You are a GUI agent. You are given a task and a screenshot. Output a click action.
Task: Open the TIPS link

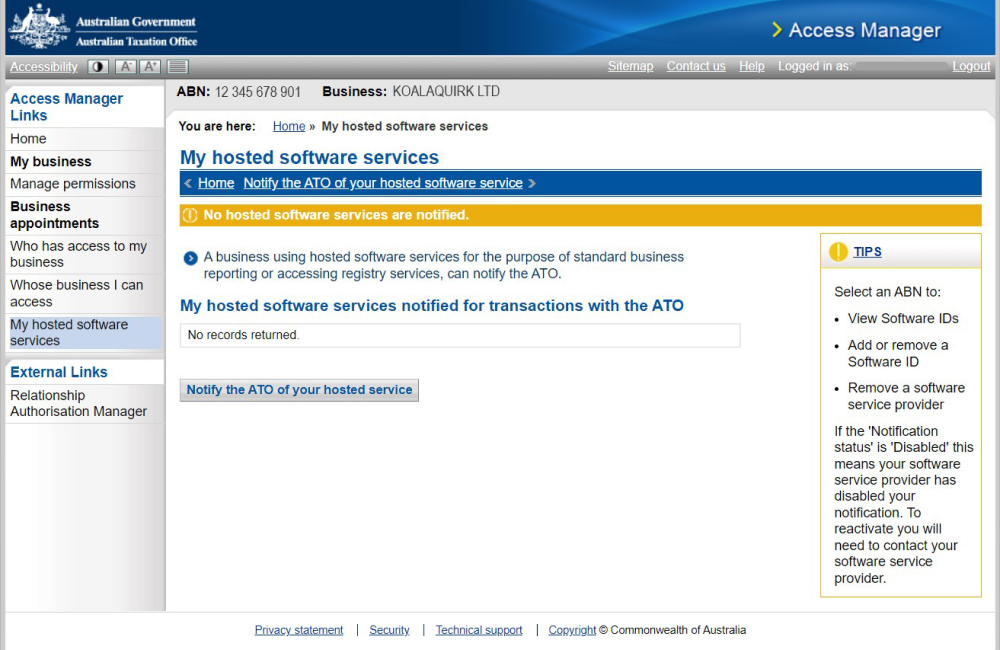coord(867,252)
